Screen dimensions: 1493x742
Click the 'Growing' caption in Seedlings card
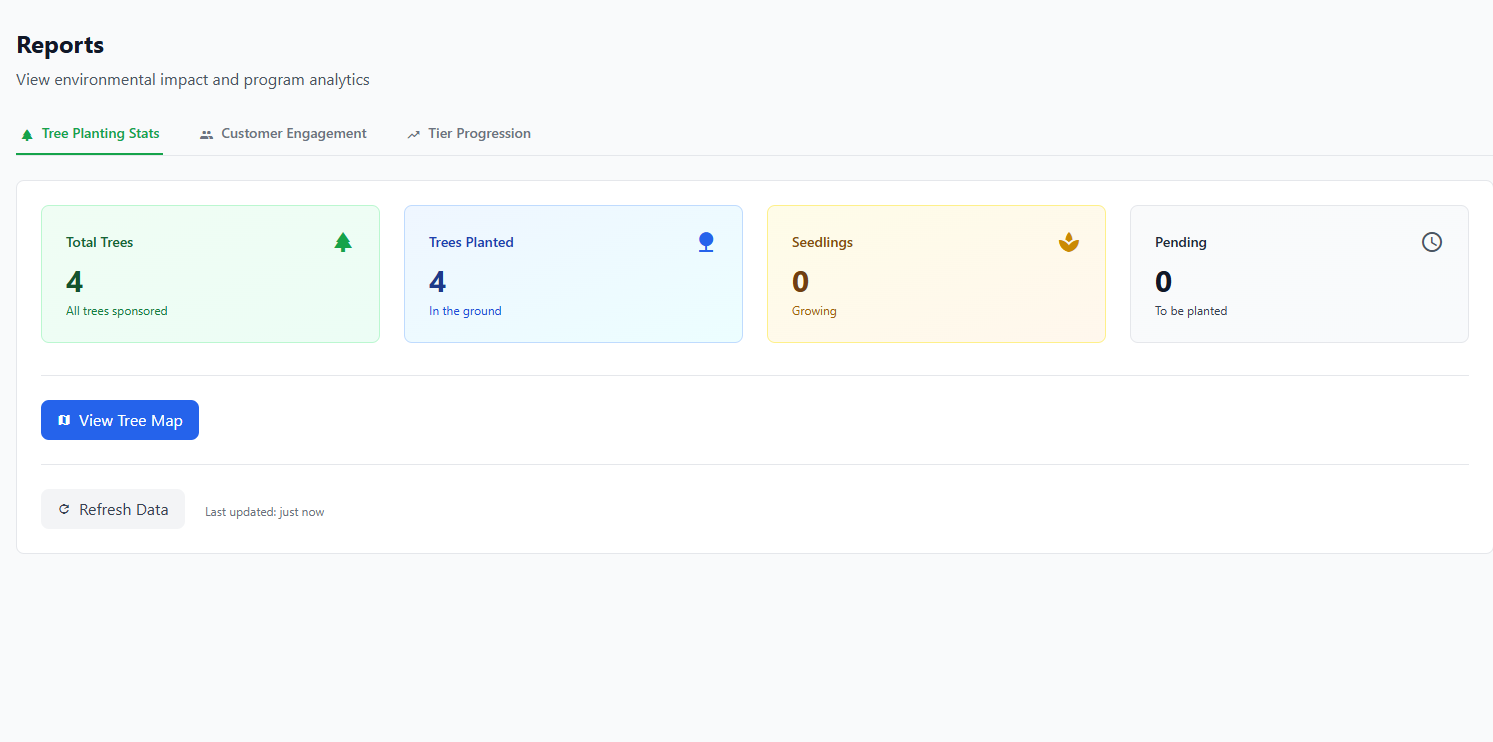(814, 311)
